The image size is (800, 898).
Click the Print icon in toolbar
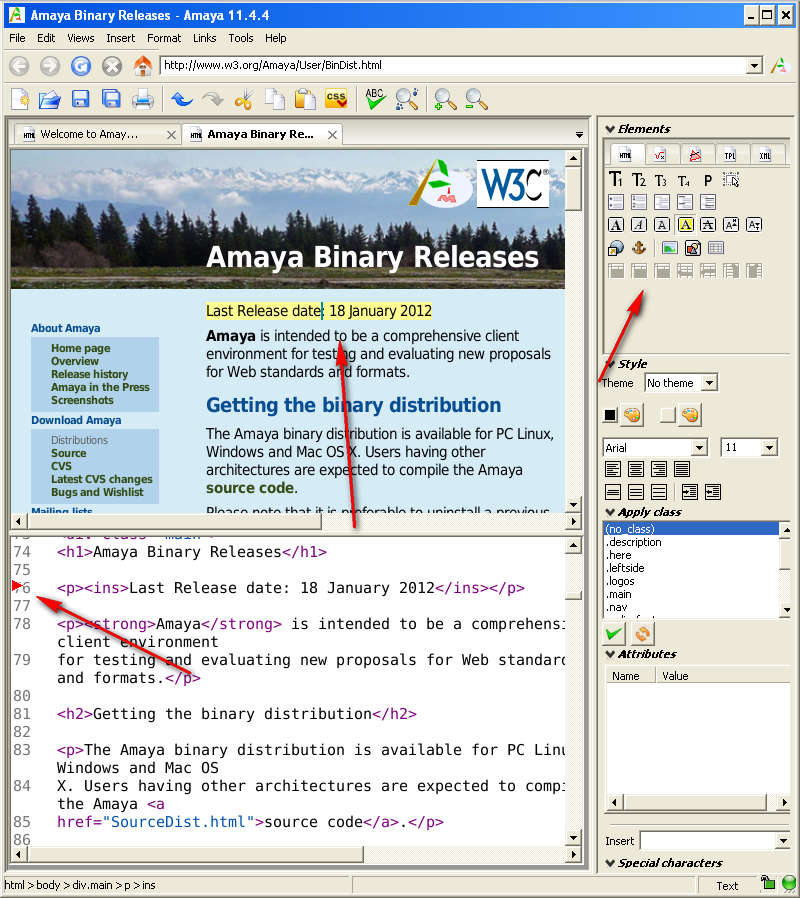click(x=143, y=99)
